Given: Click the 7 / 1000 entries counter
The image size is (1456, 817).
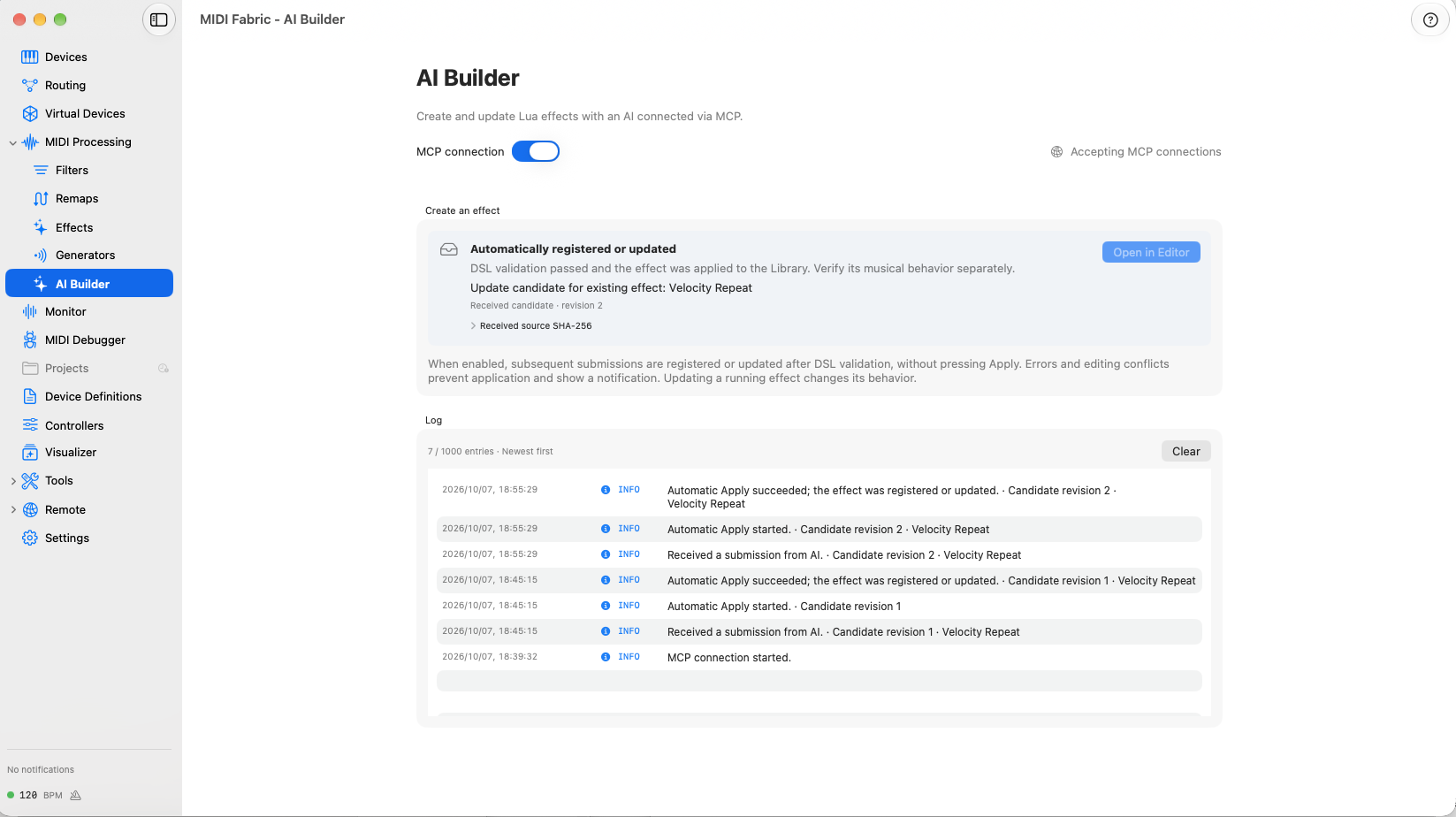Looking at the screenshot, I should [491, 451].
